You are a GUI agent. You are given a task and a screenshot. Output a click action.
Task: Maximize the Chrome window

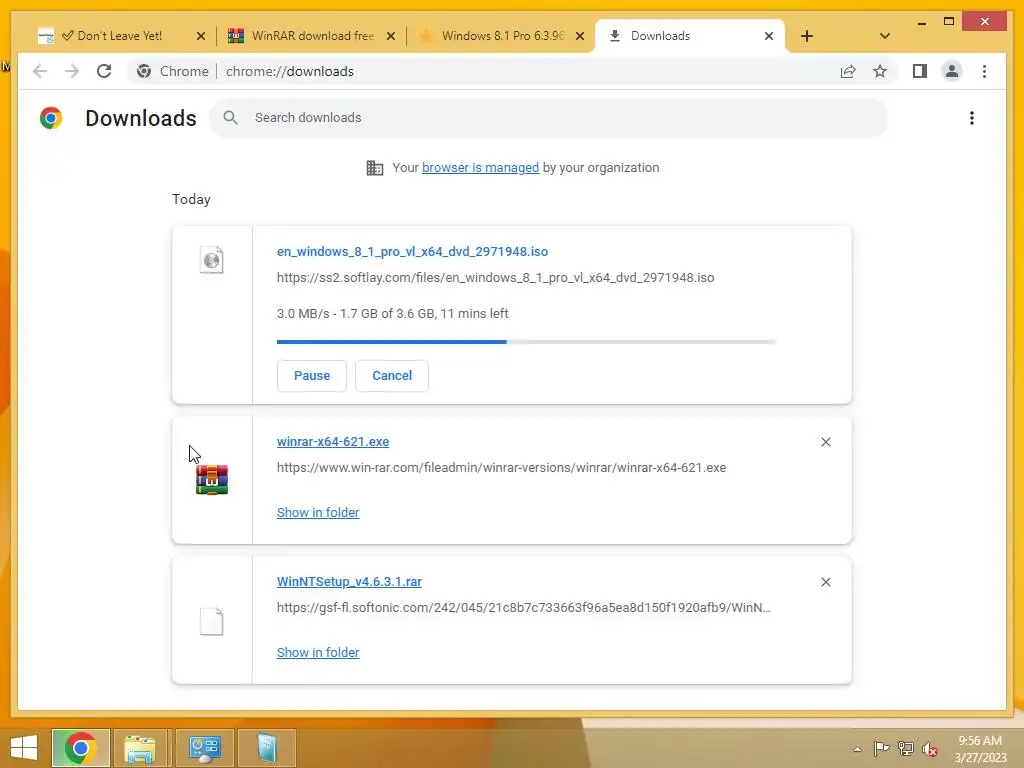[x=949, y=22]
